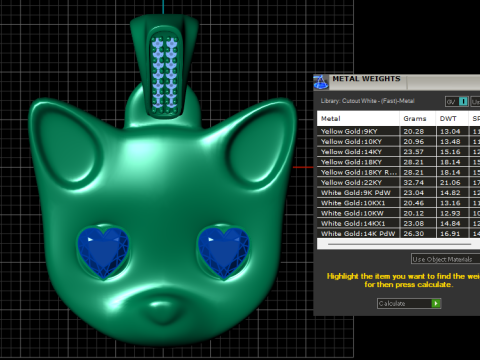Select the Yellow Gold:10KY row
Screen dimensions: 480x360
398,142
